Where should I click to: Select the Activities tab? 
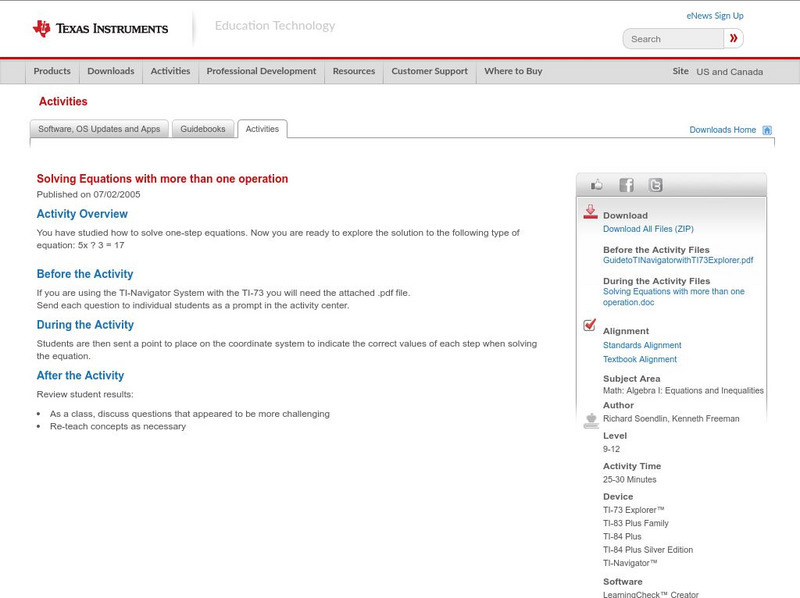click(262, 129)
